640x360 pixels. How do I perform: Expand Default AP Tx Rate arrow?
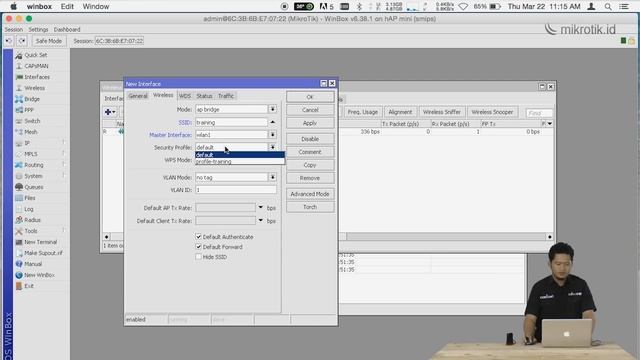tap(260, 208)
